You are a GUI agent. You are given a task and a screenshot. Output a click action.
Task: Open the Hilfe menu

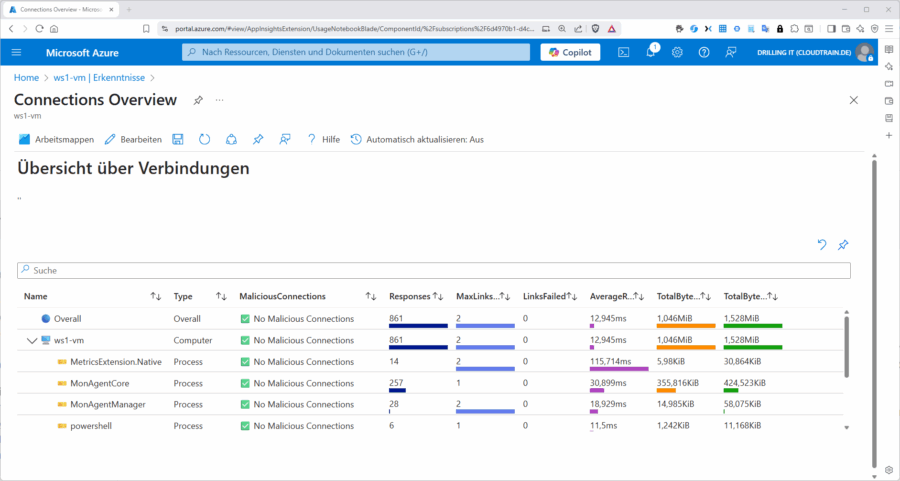[323, 139]
